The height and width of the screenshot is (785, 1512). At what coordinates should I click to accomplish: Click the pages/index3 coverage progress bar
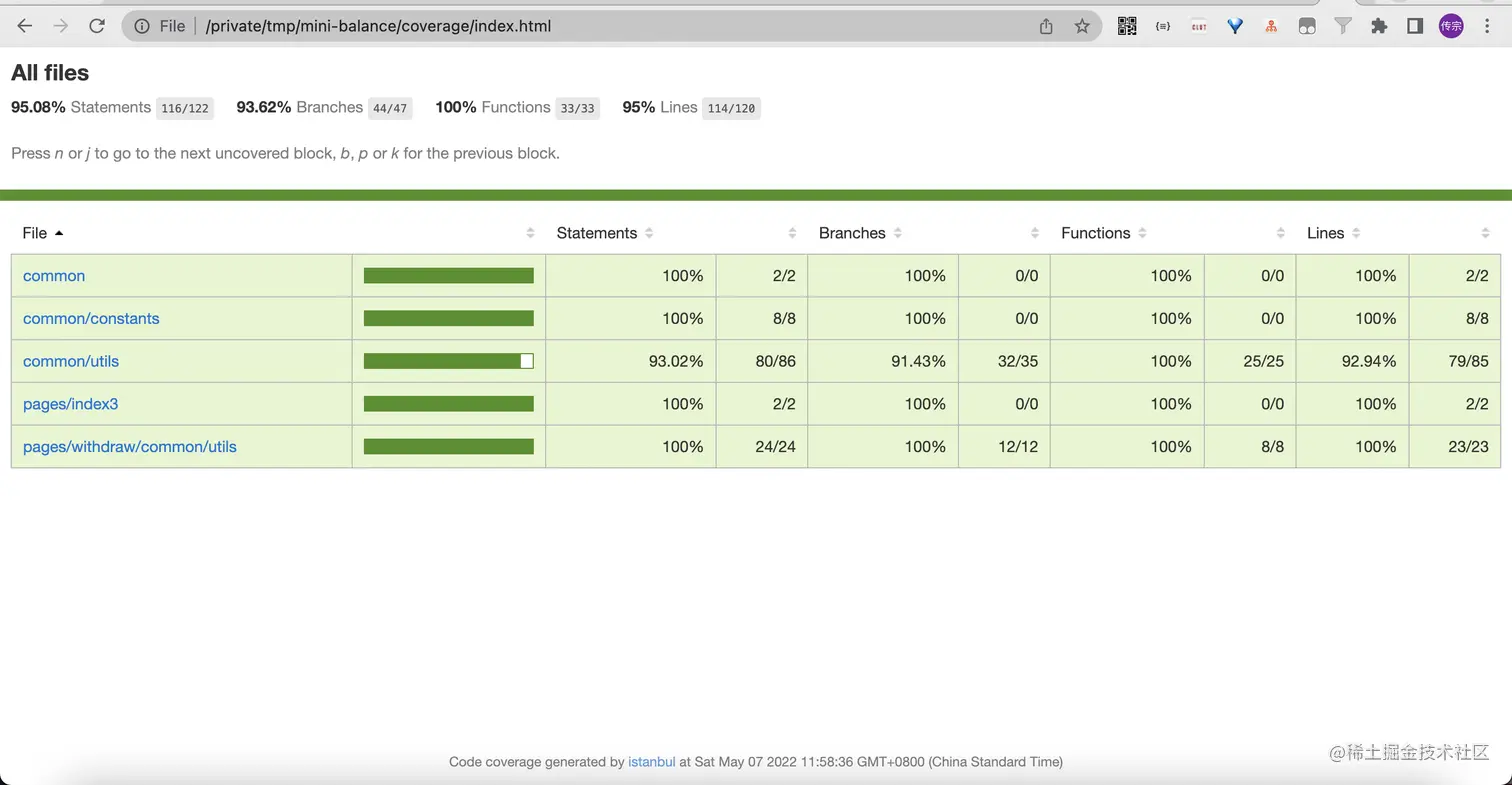point(449,404)
